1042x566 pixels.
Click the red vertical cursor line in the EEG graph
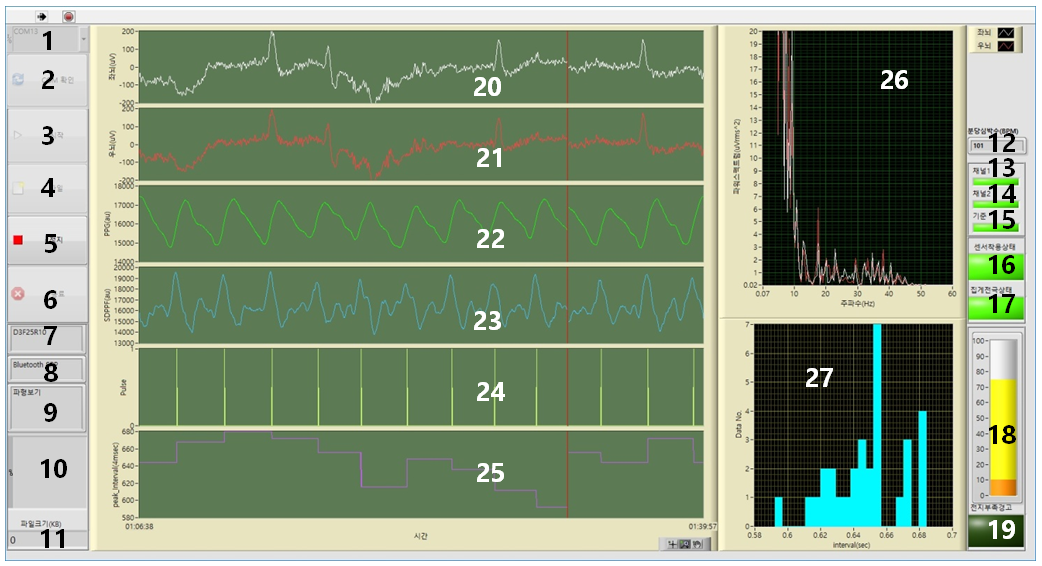pos(567,67)
